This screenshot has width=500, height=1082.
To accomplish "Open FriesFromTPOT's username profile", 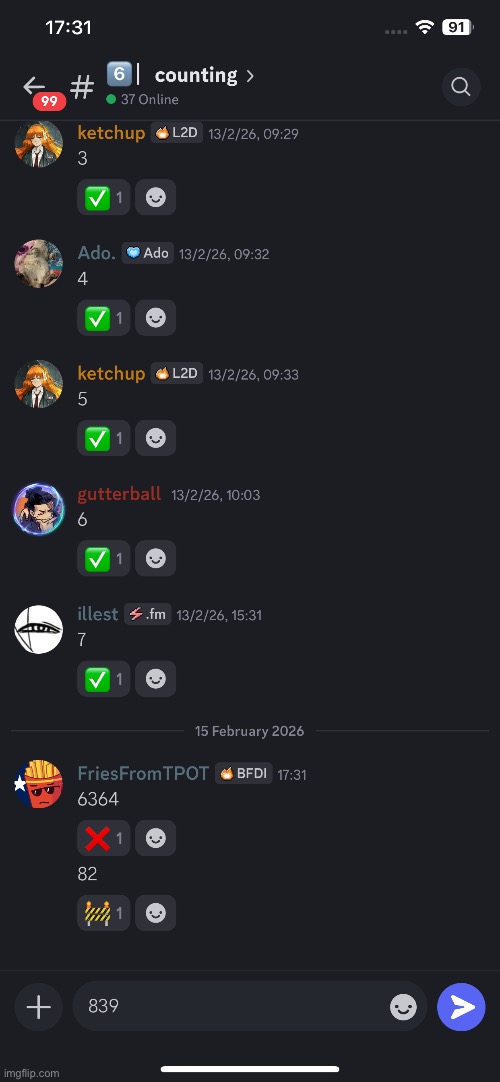I will click(x=143, y=774).
